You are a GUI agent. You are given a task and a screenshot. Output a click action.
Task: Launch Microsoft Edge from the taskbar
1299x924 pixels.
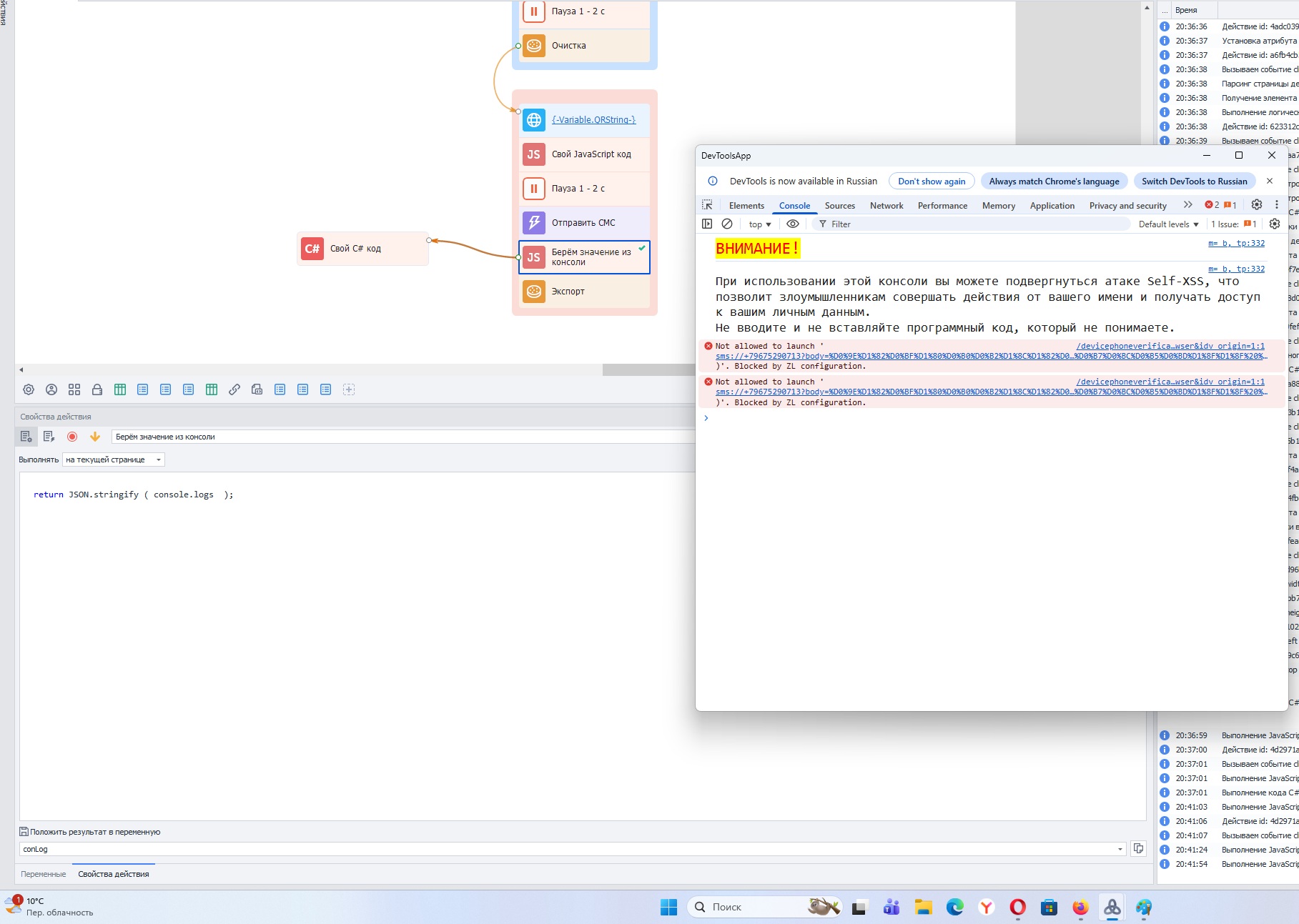pos(955,907)
